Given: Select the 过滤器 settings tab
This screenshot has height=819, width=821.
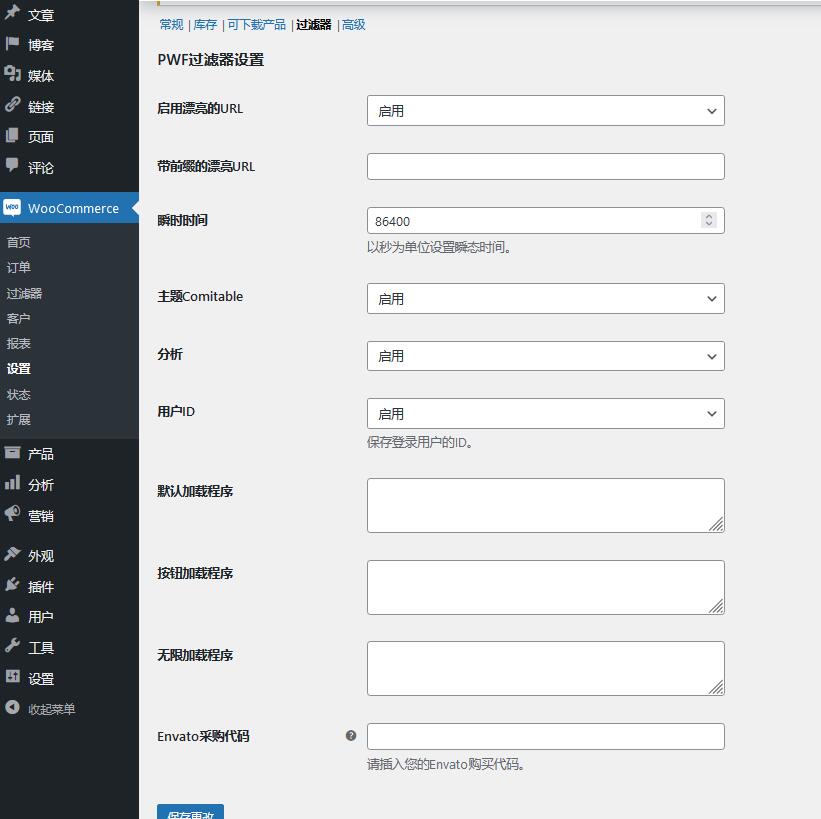Looking at the screenshot, I should (x=314, y=25).
